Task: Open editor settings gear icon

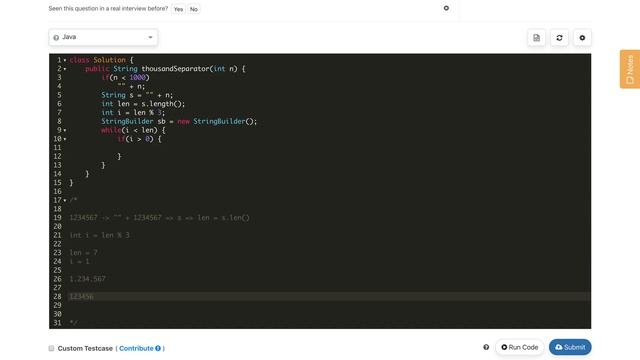Action: (582, 38)
